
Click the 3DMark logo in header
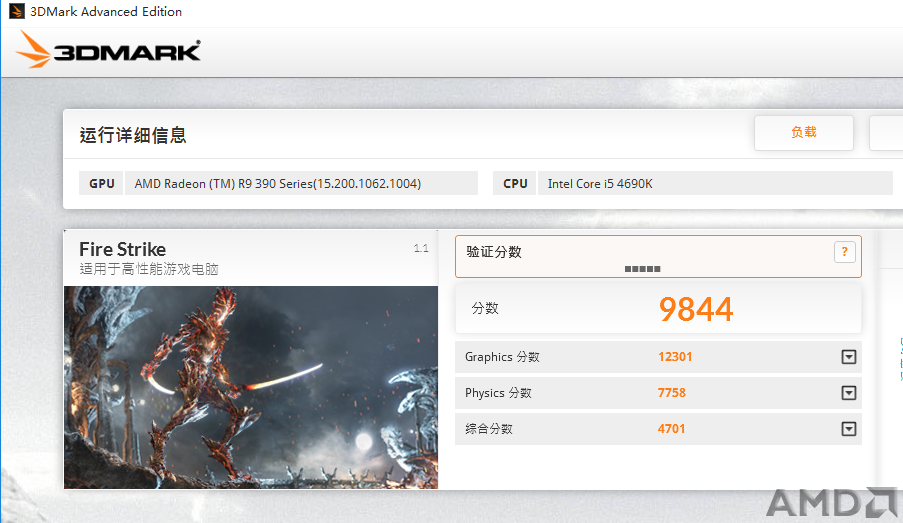(x=108, y=50)
